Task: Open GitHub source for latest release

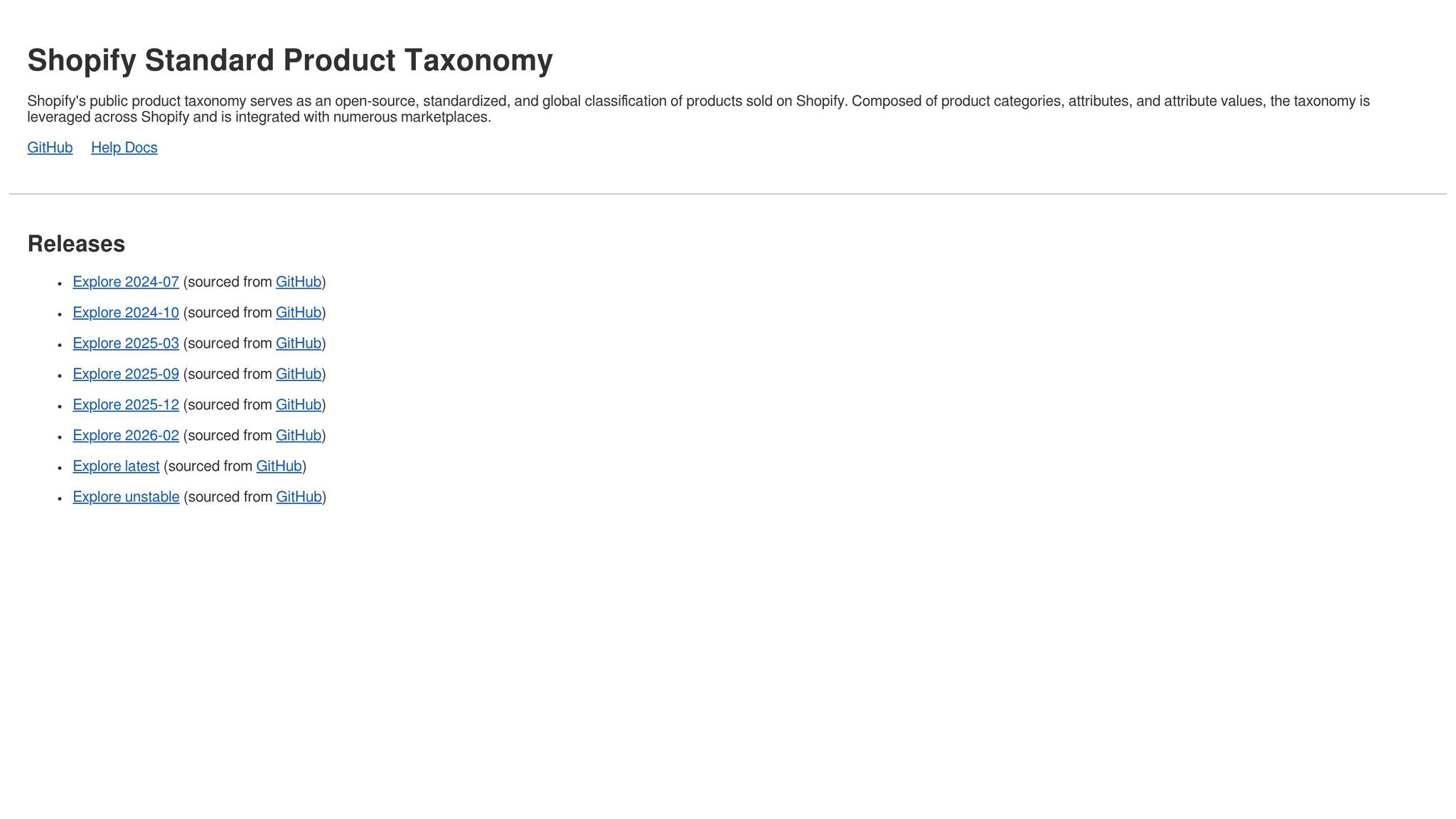Action: pyautogui.click(x=279, y=466)
